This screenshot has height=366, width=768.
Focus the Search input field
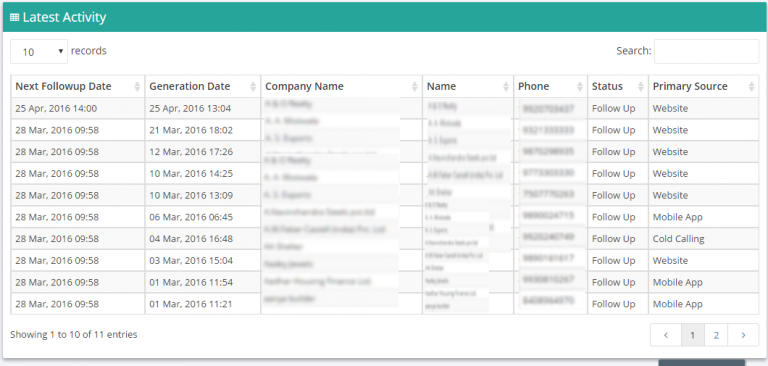pos(706,51)
